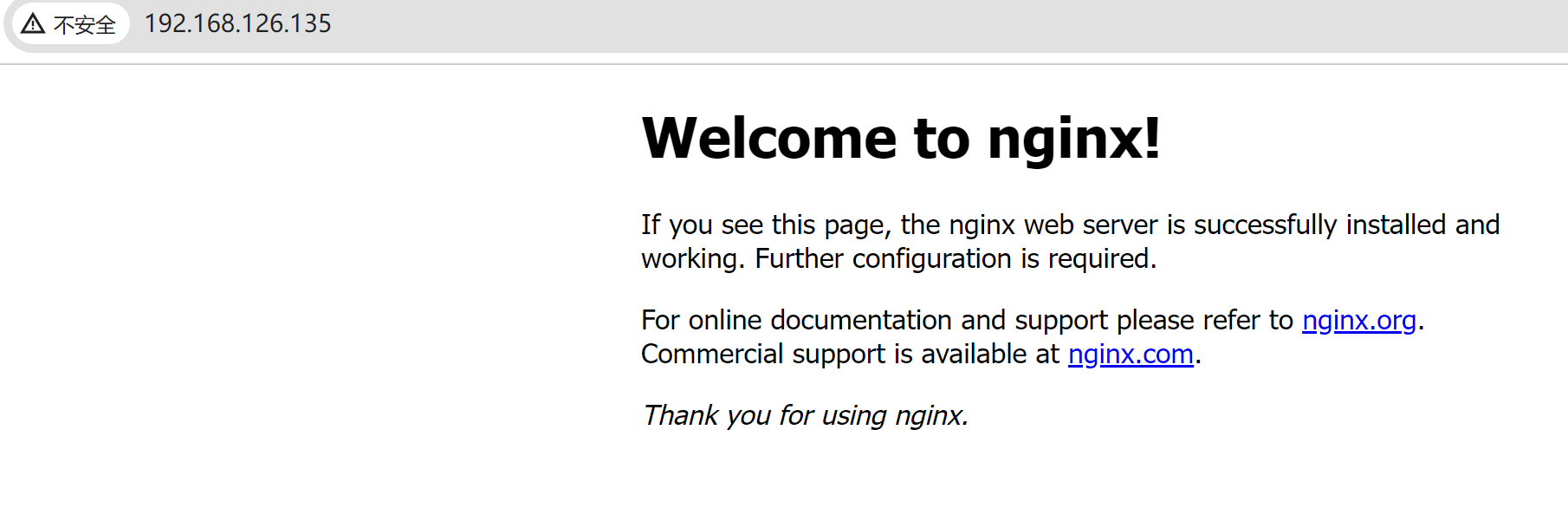Viewport: 1568px width, 521px height.
Task: Click the "nginx!" word in the heading
Action: (1072, 139)
